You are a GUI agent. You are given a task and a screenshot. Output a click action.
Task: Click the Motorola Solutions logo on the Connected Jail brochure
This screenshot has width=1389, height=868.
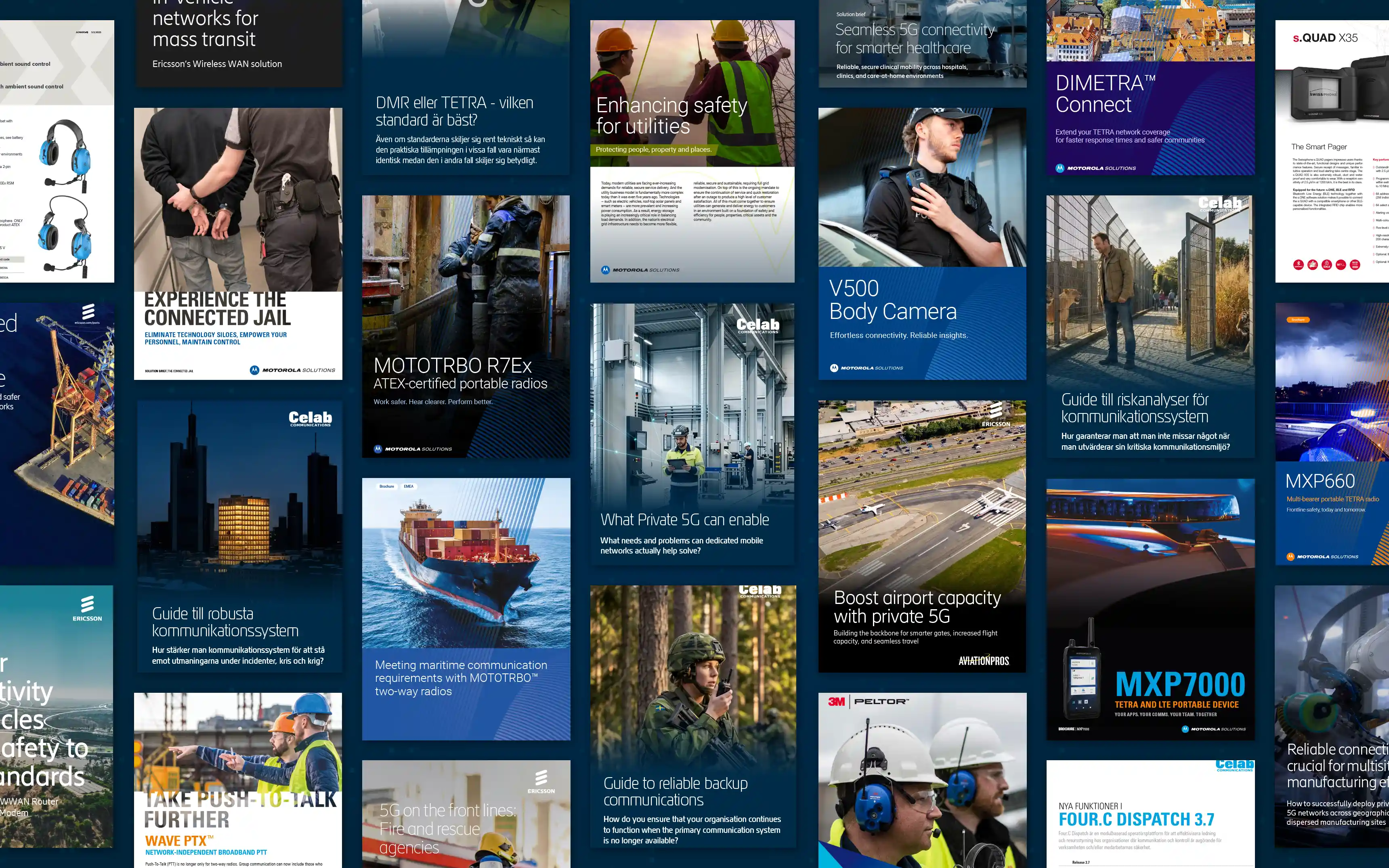coord(293,370)
